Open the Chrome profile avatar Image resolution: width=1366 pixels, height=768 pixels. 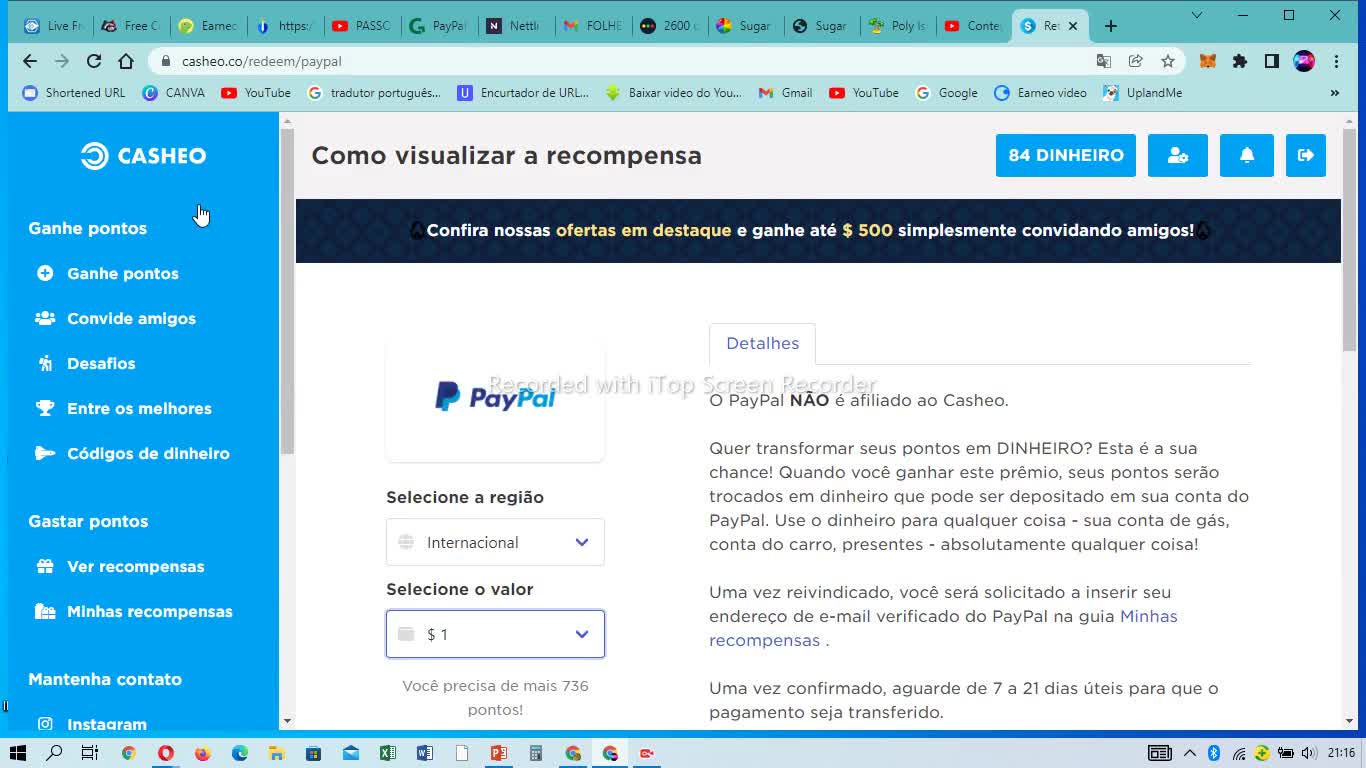1304,61
